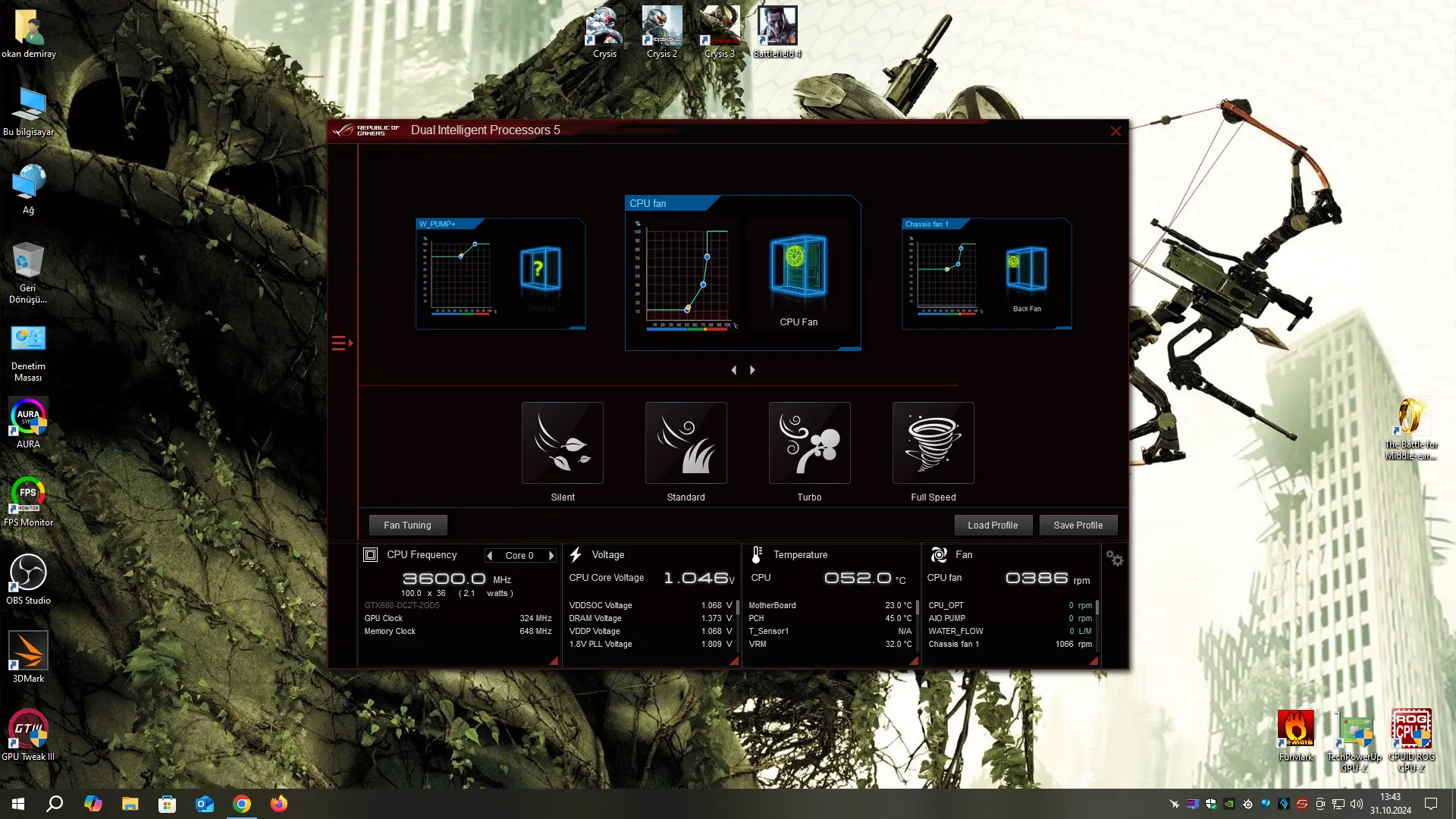
Task: Open the FurMark desktop shortcut
Action: tap(1295, 736)
